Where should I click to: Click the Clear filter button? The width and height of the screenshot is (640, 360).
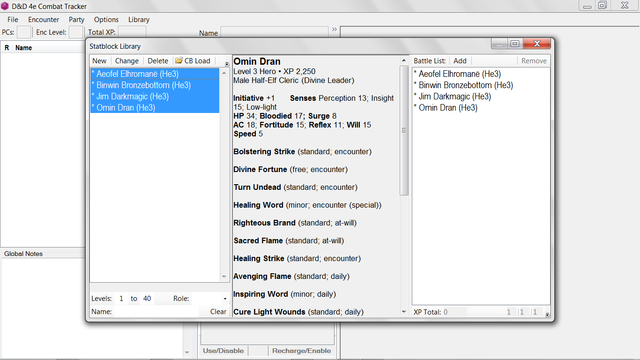pyautogui.click(x=218, y=311)
